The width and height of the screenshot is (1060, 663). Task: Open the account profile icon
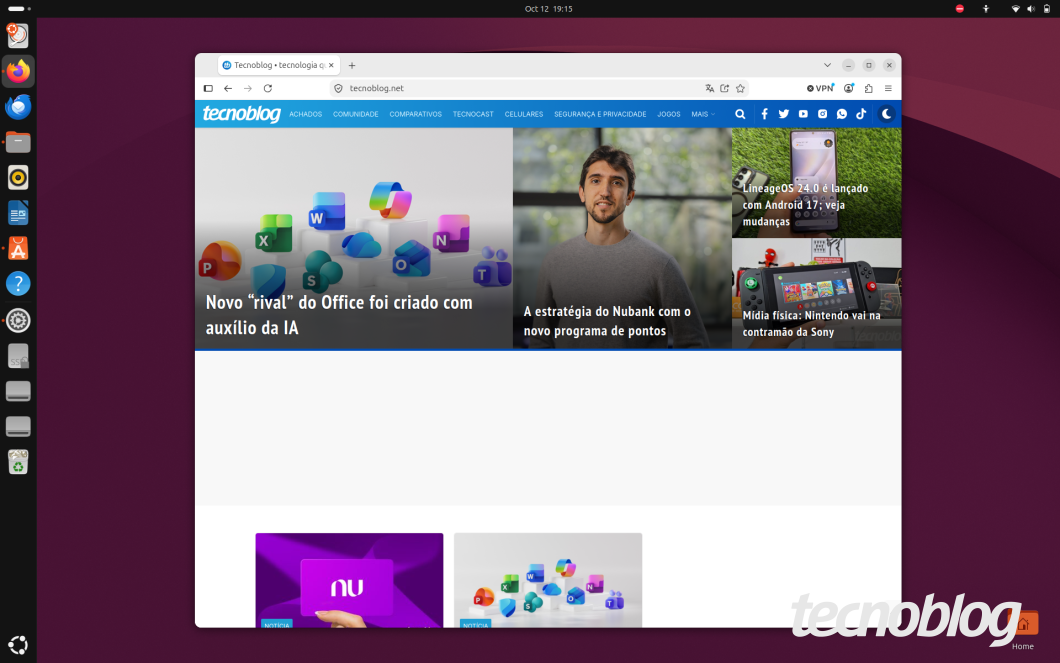[x=849, y=89]
